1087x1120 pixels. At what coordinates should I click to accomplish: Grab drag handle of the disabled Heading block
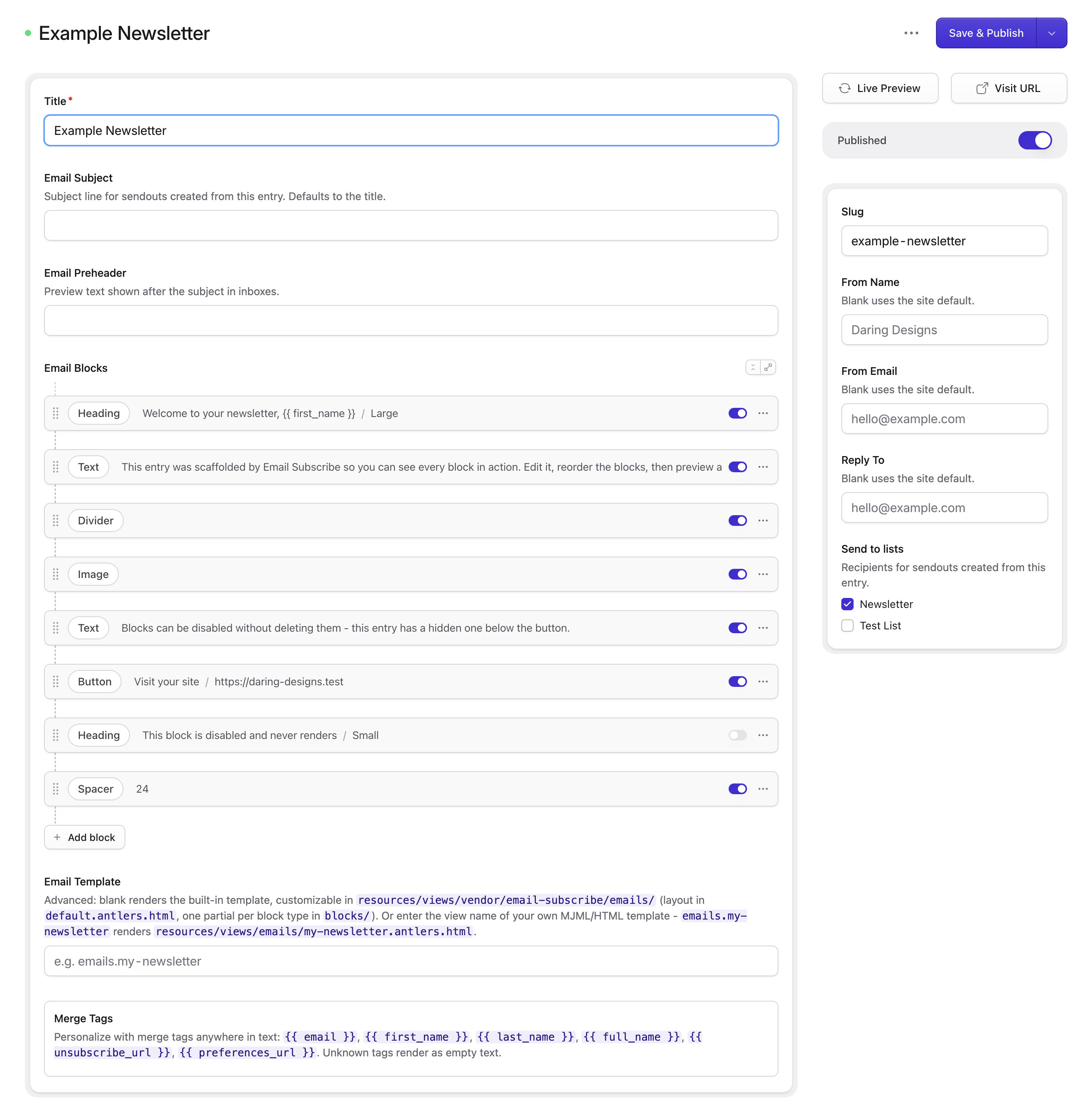(56, 736)
